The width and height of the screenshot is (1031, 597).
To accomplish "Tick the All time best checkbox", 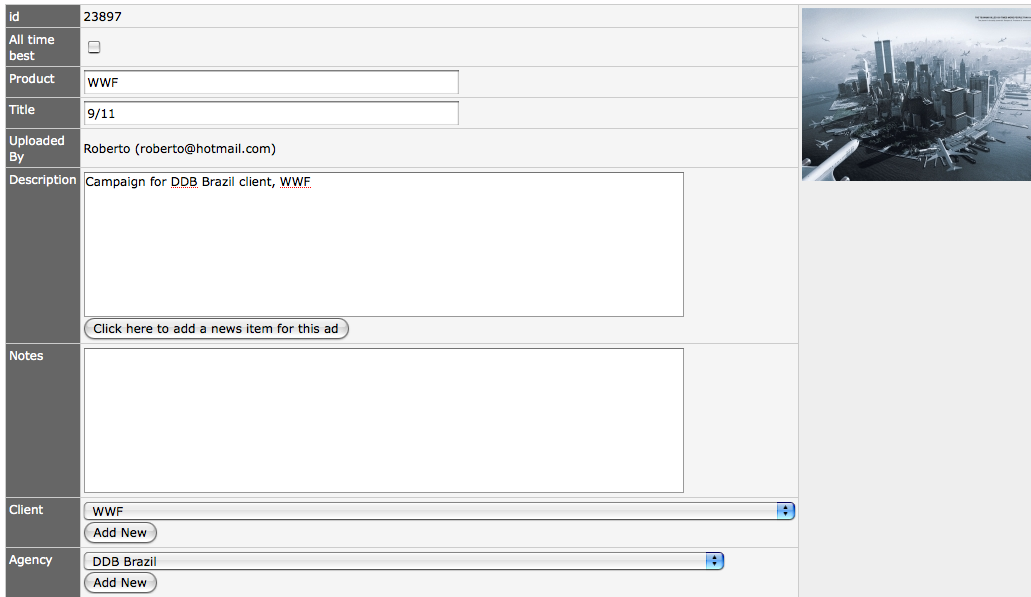I will point(94,47).
